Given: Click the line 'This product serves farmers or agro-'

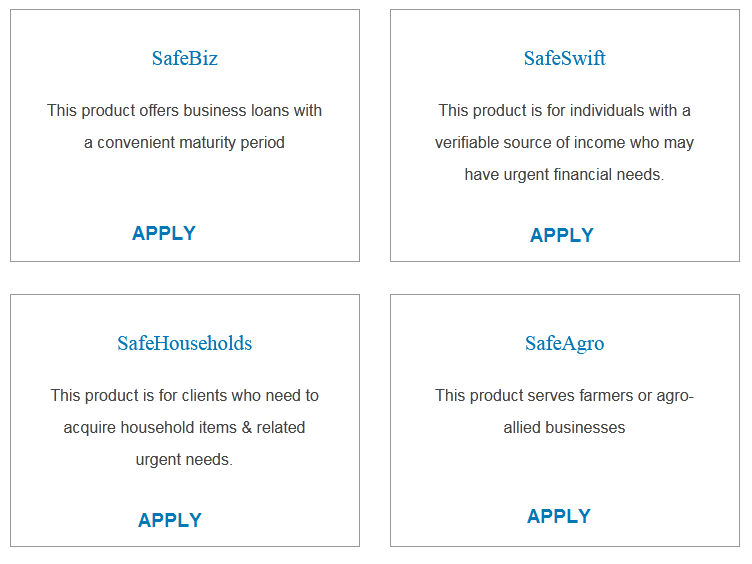Looking at the screenshot, I should 564,396.
